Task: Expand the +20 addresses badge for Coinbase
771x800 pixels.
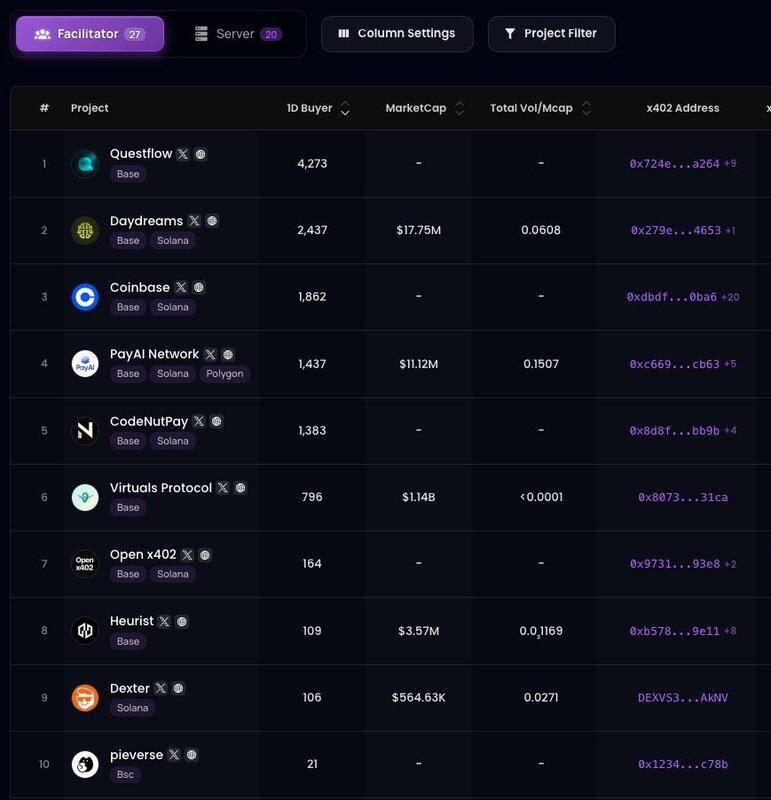Action: coord(730,297)
